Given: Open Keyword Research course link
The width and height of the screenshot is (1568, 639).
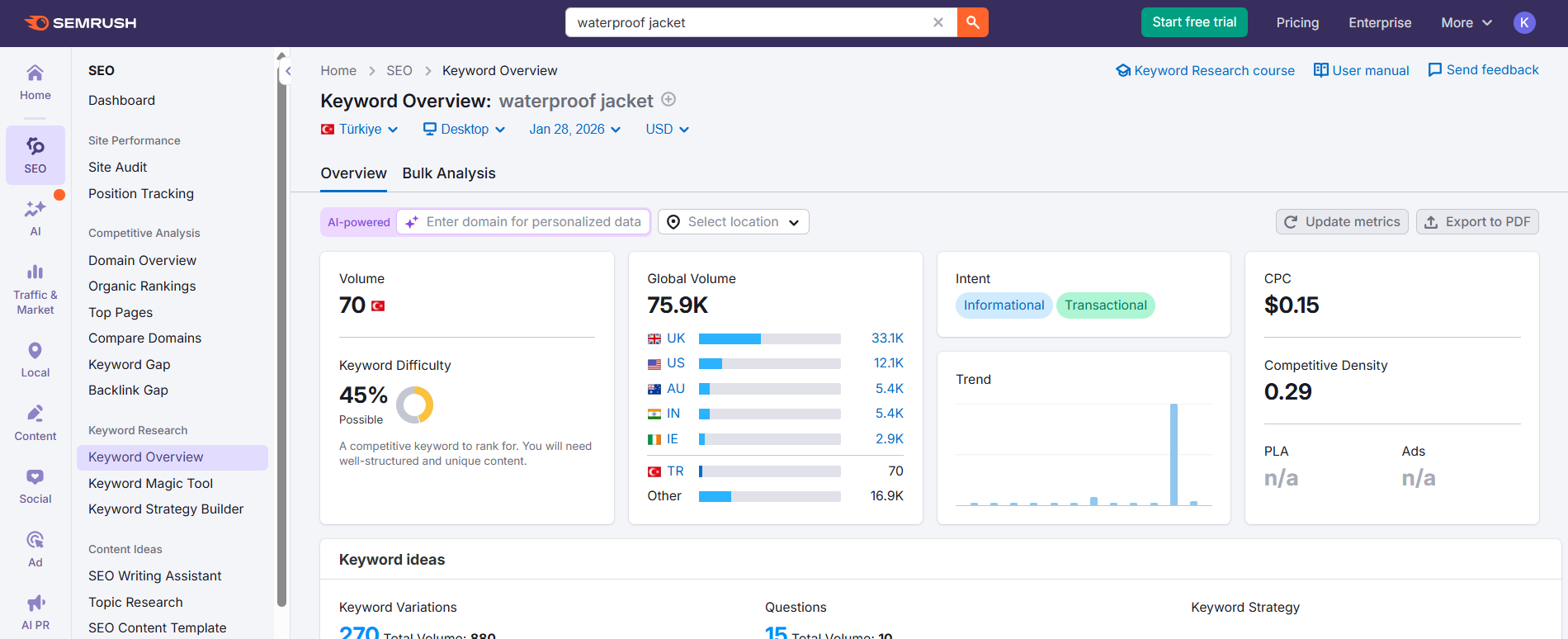Looking at the screenshot, I should 1205,70.
